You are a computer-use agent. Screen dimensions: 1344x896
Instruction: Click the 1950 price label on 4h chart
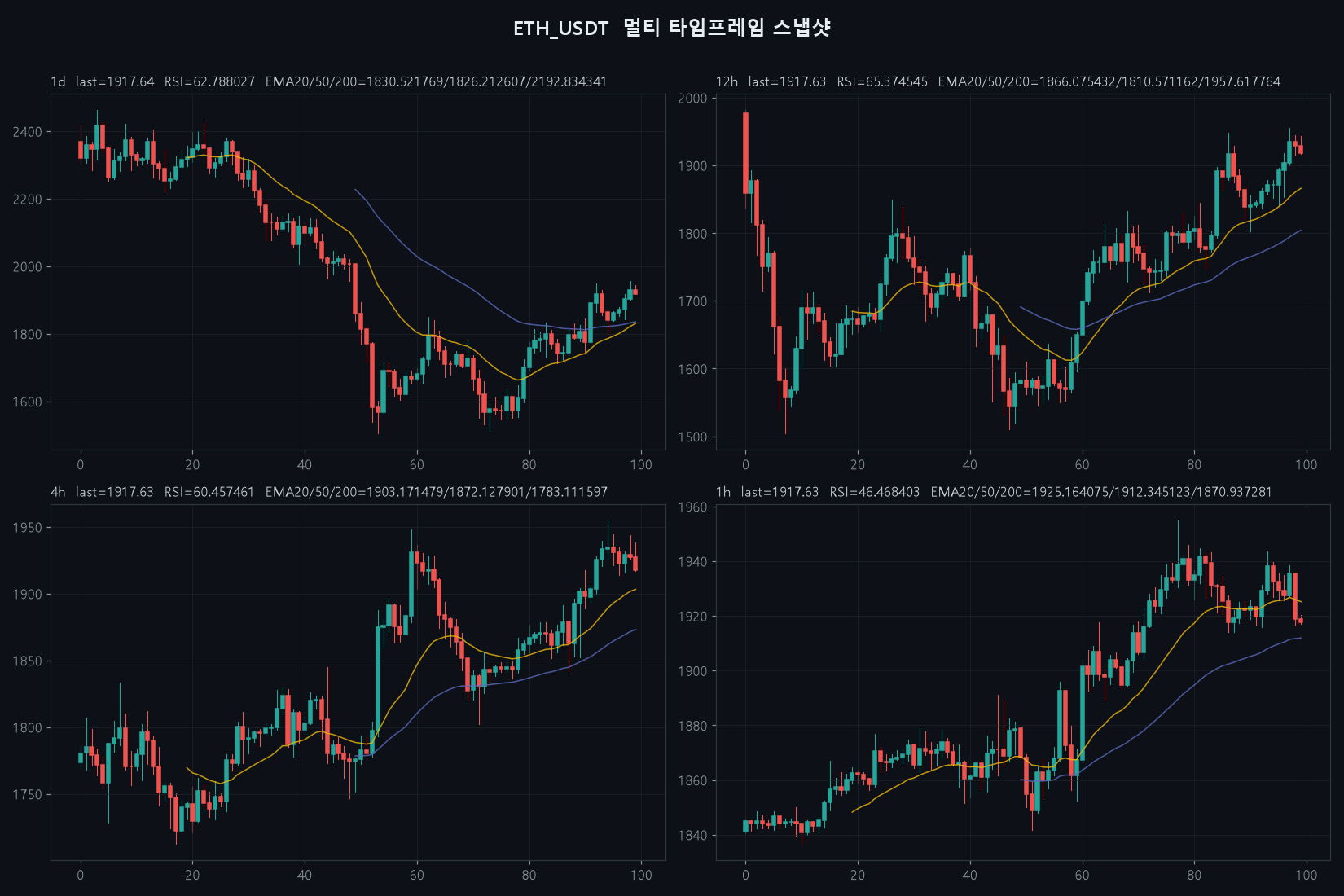(27, 528)
